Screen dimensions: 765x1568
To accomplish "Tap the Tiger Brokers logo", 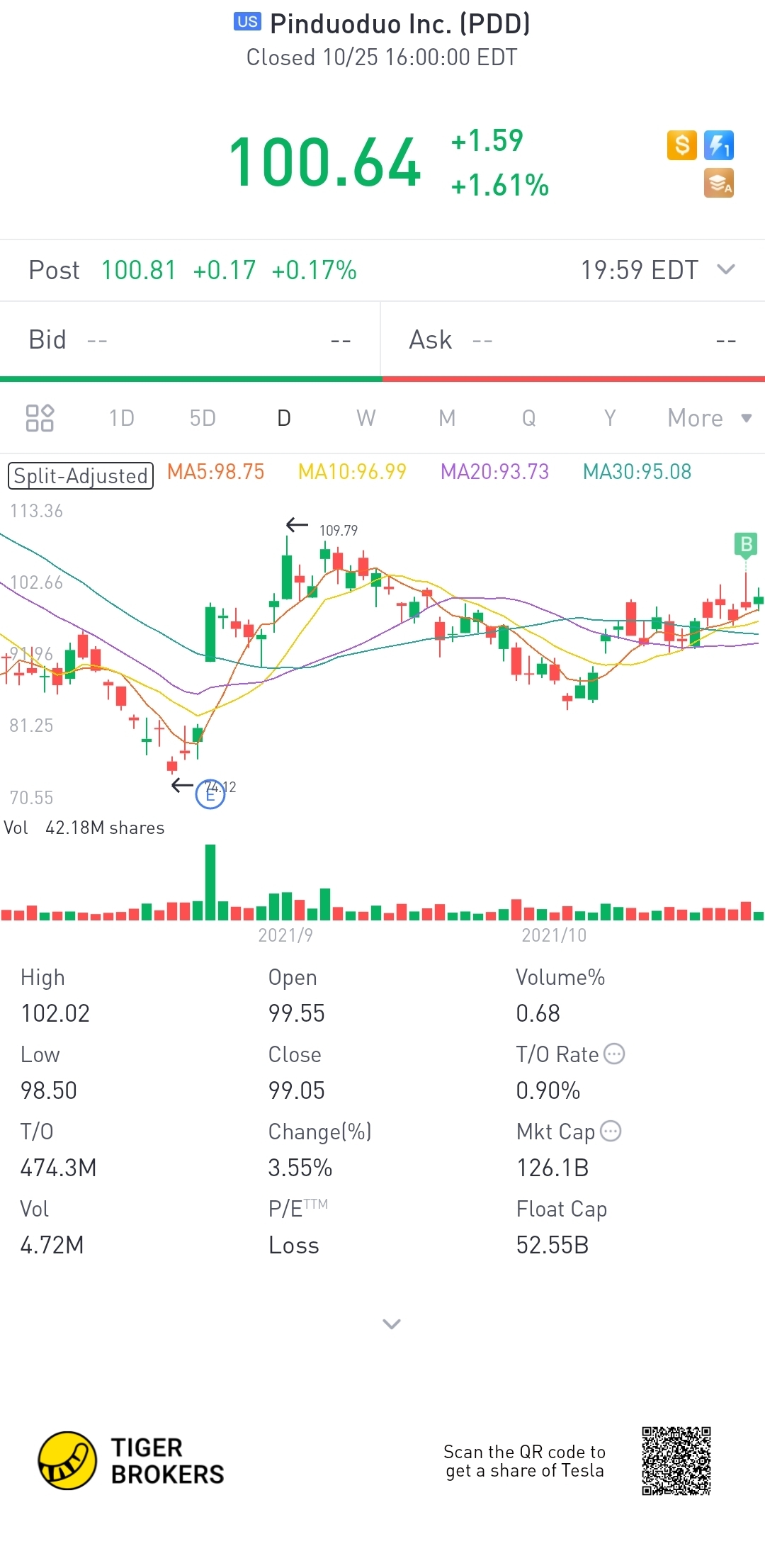I will click(131, 1460).
